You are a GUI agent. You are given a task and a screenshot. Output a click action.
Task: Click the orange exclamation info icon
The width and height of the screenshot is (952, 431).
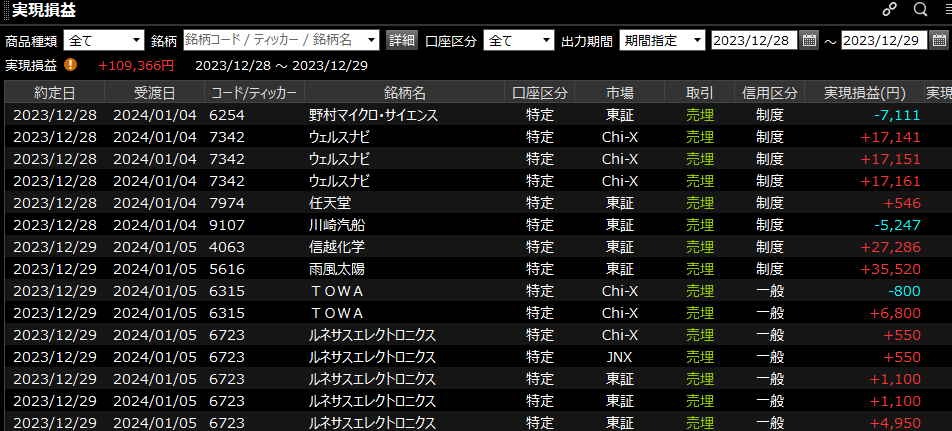[x=70, y=64]
